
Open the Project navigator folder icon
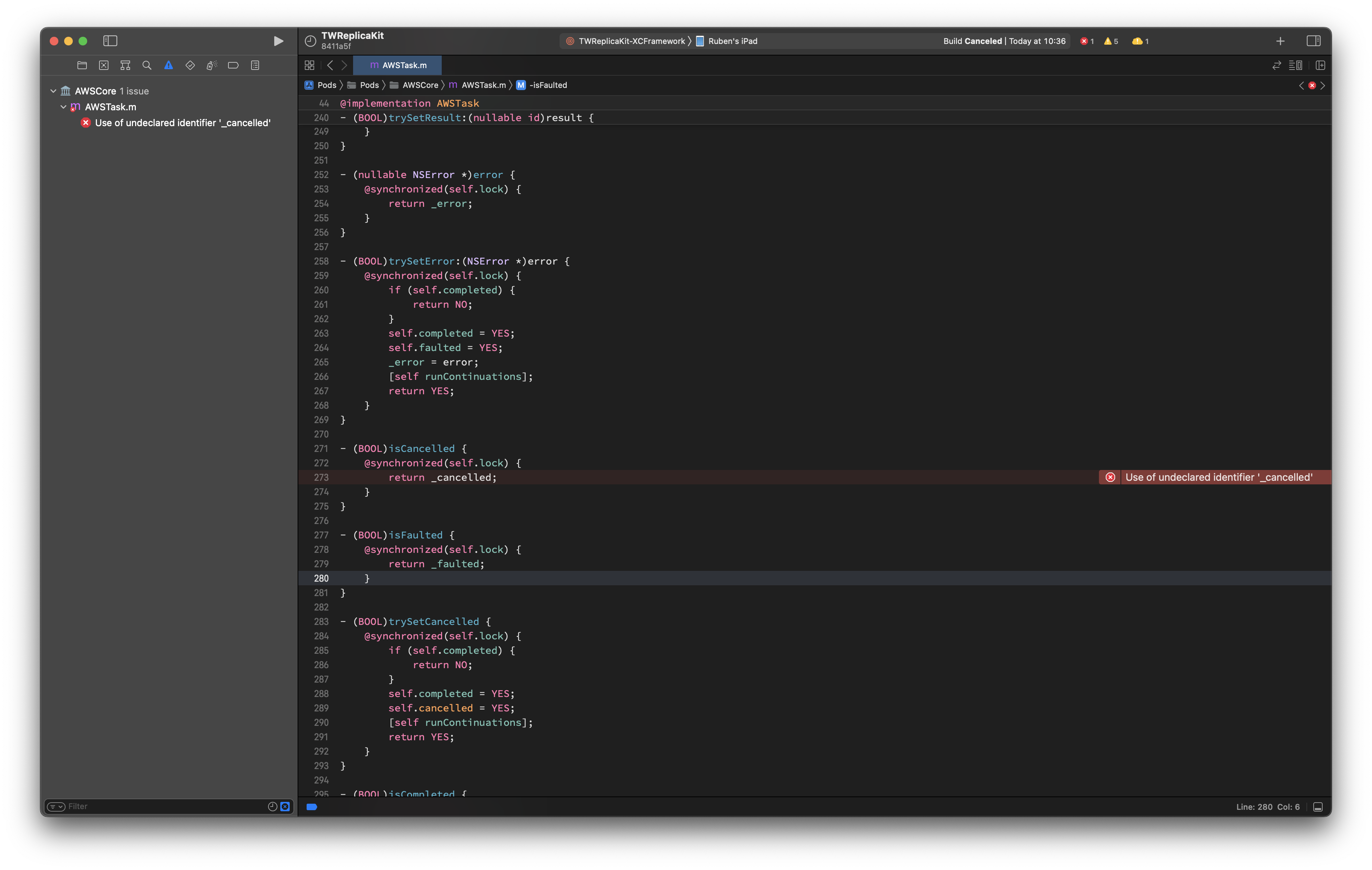coord(82,66)
